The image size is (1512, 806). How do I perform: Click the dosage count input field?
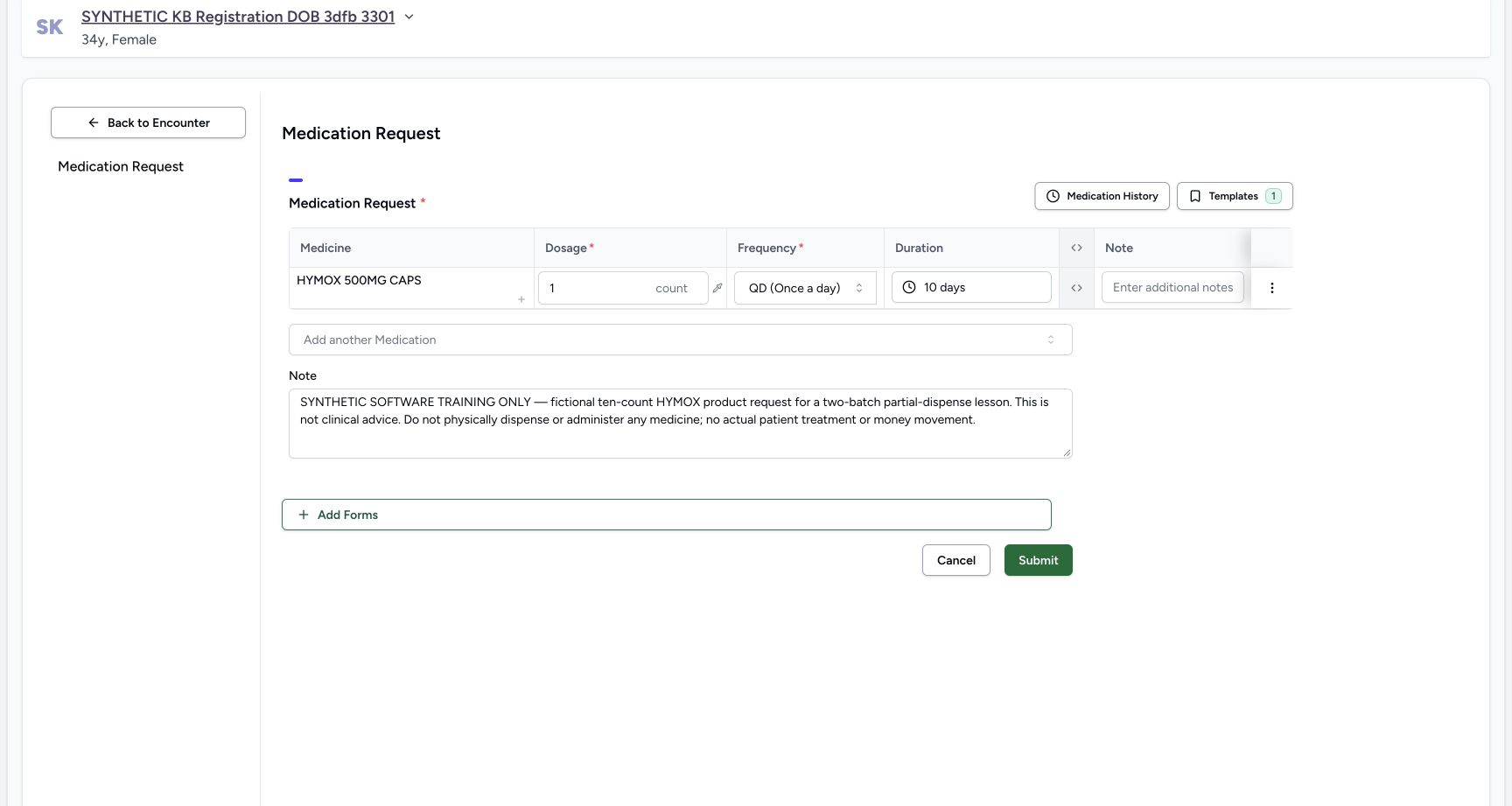[x=623, y=288]
